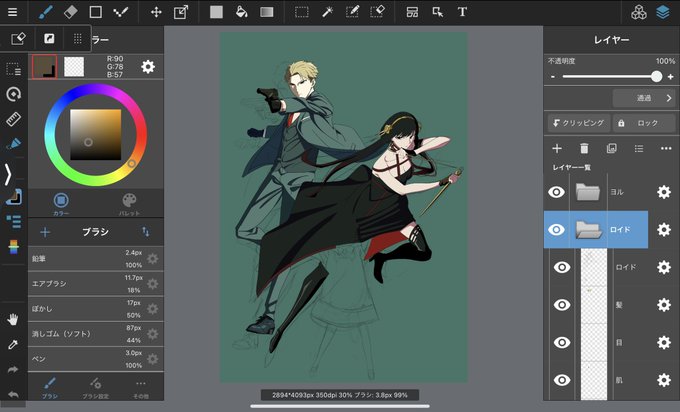680x412 pixels.
Task: Open 髪 layer settings gear
Action: point(664,305)
